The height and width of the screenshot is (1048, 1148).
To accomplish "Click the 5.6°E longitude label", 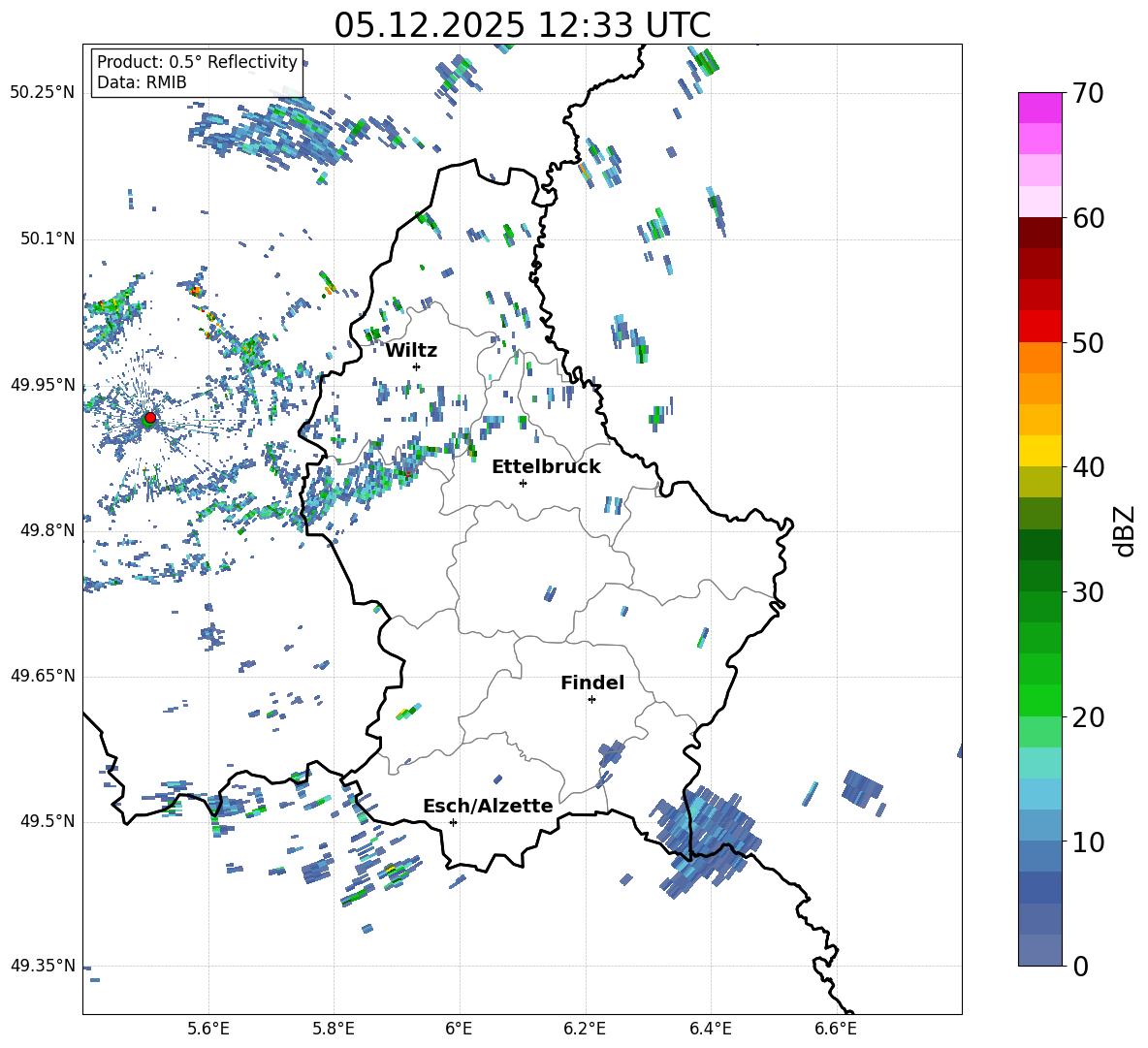I will 208,1029.
